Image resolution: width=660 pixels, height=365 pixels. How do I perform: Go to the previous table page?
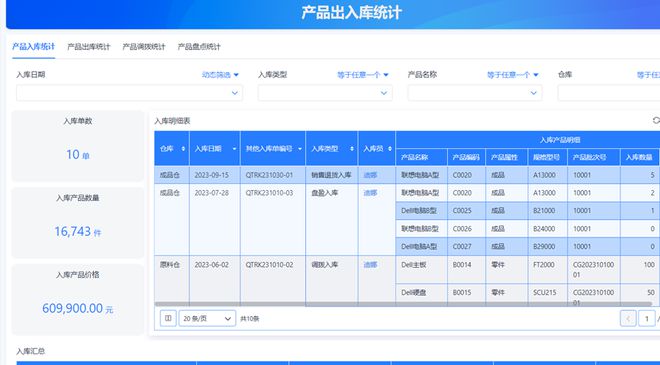coord(628,319)
